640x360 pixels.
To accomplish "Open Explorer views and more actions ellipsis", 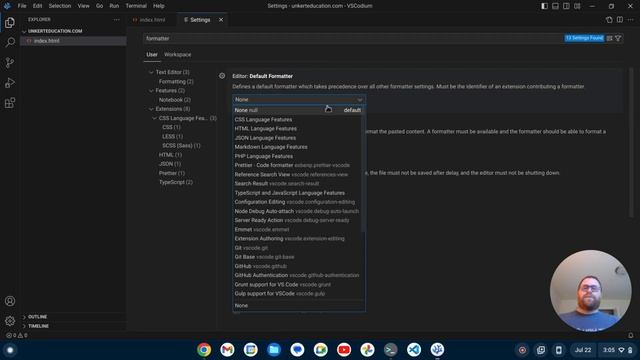I will click(x=117, y=20).
